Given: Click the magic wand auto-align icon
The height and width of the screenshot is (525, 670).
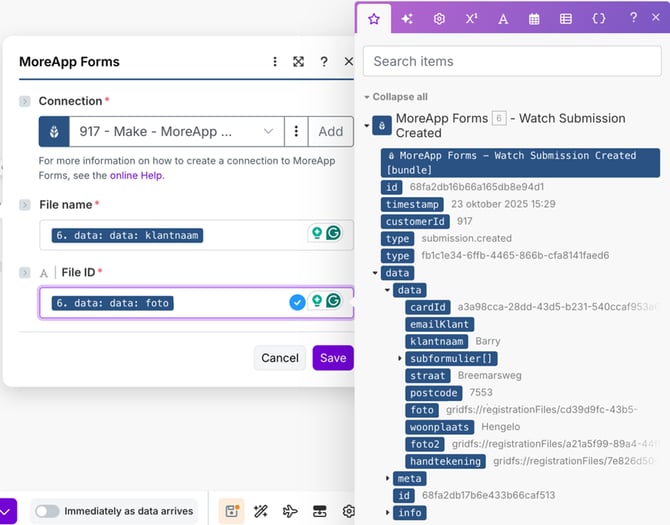Looking at the screenshot, I should pos(261,511).
